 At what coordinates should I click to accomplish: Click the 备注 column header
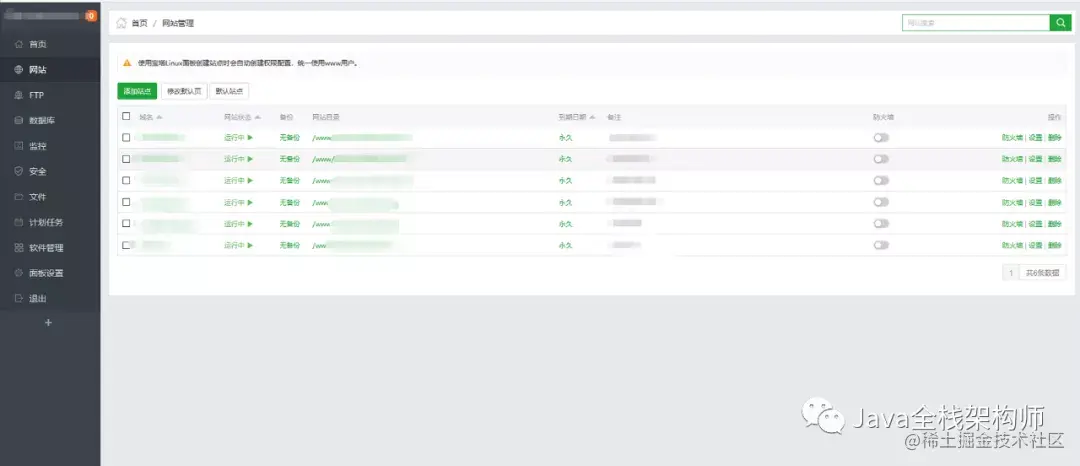pos(614,117)
